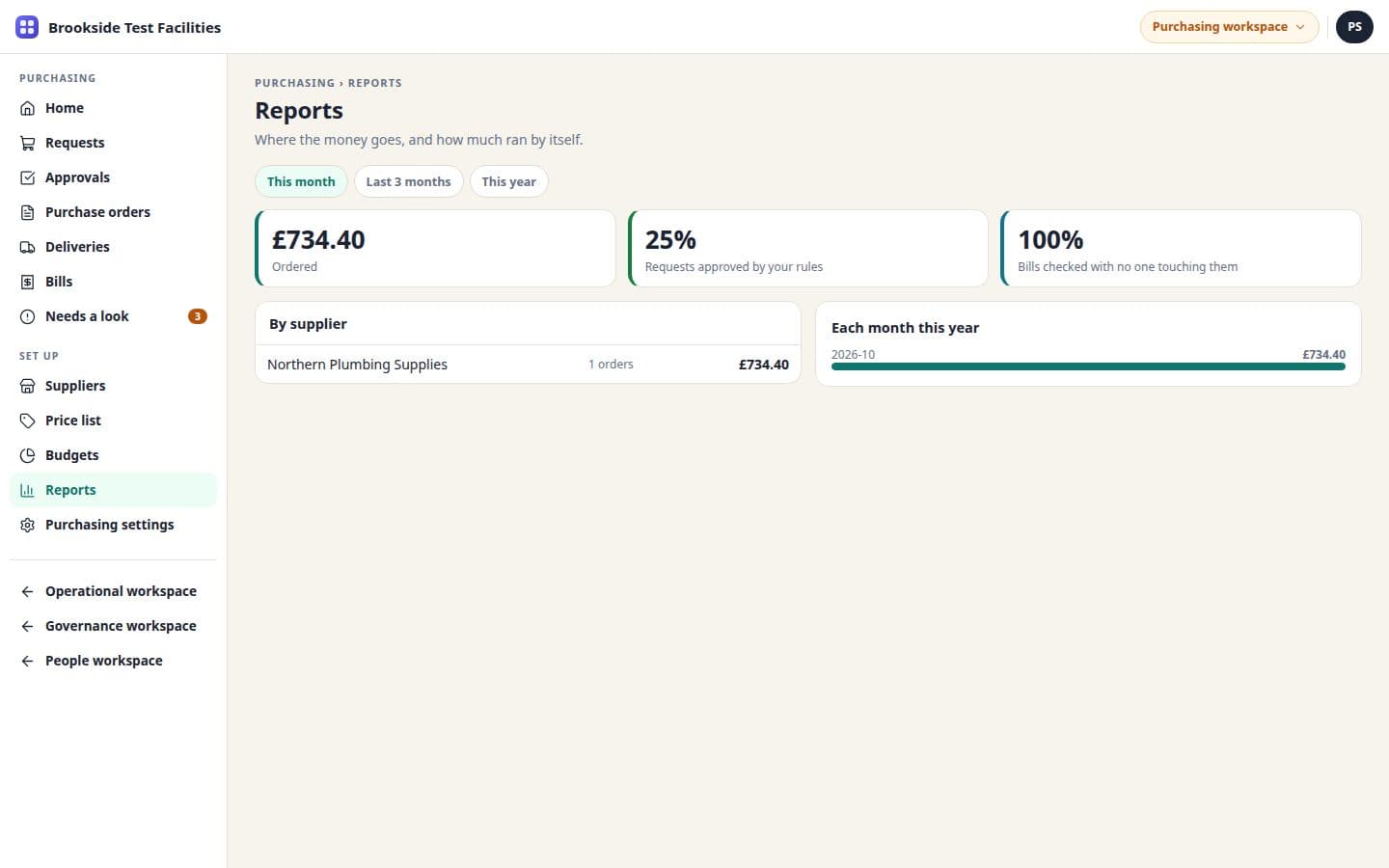The height and width of the screenshot is (868, 1389).
Task: Click the Home house icon
Action: (27, 108)
